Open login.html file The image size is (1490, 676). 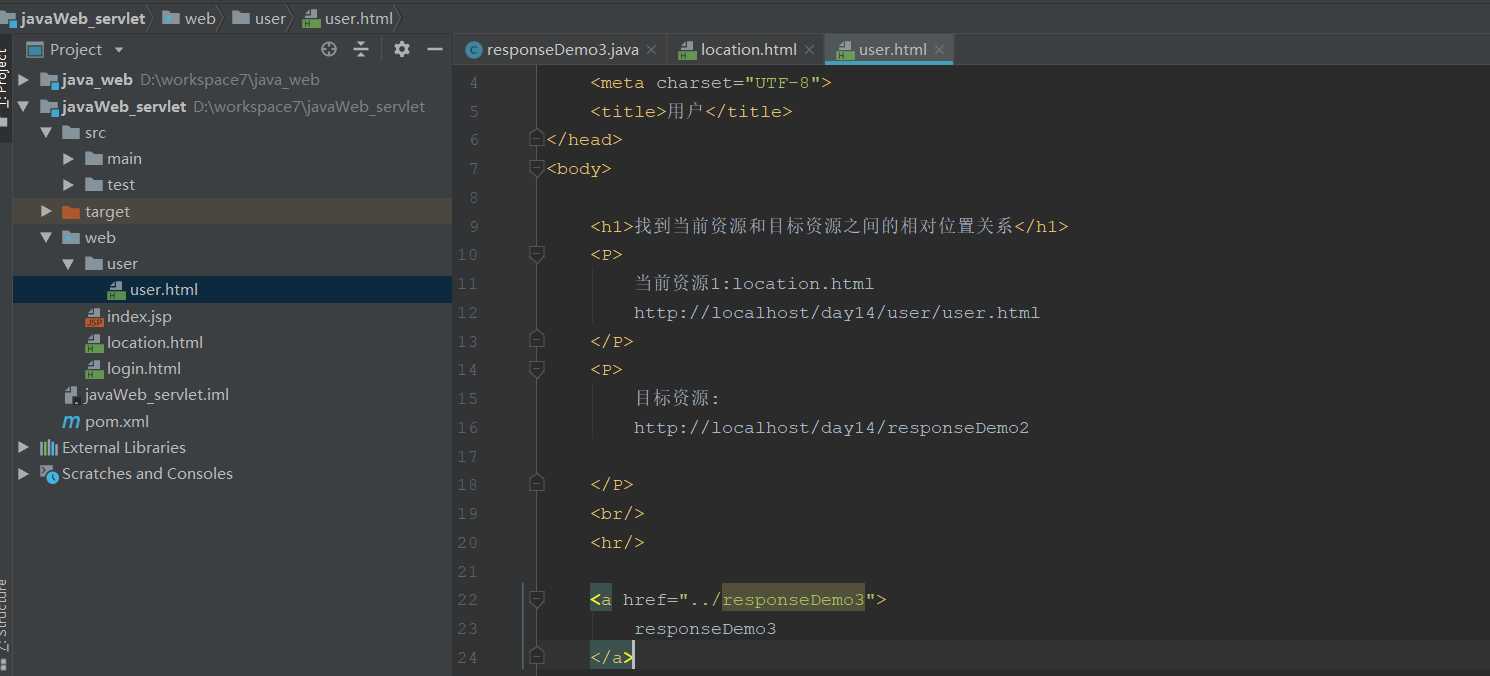click(x=144, y=369)
